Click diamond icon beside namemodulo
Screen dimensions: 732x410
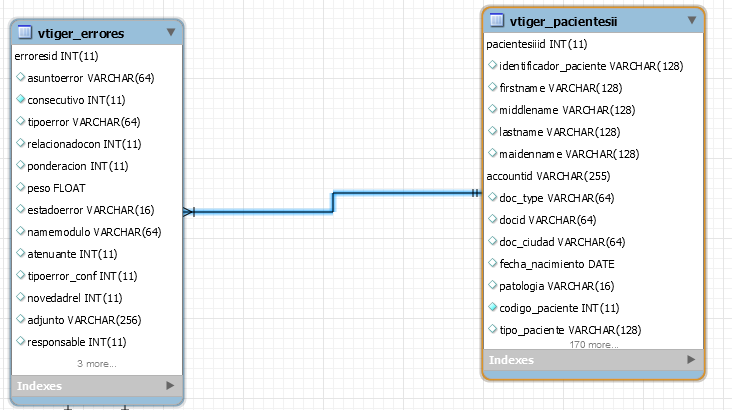pyautogui.click(x=20, y=231)
